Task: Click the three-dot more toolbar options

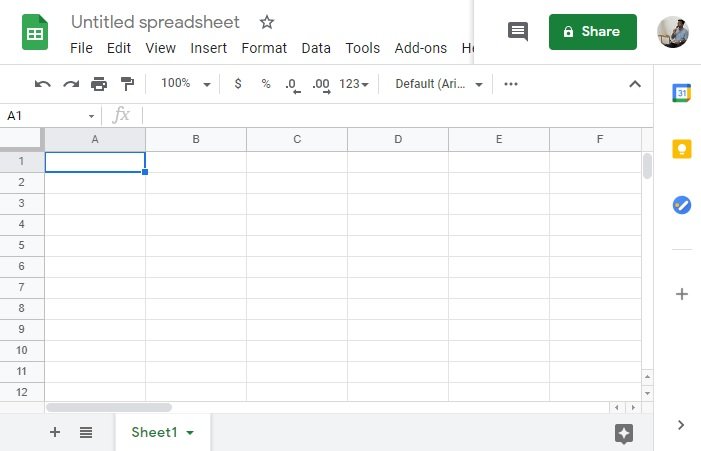Action: [511, 84]
